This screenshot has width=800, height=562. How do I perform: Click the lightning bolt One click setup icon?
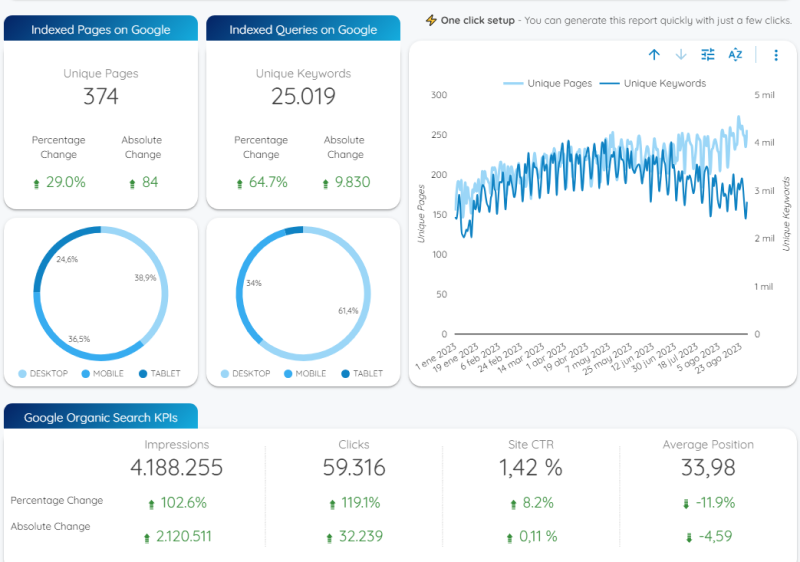(431, 20)
